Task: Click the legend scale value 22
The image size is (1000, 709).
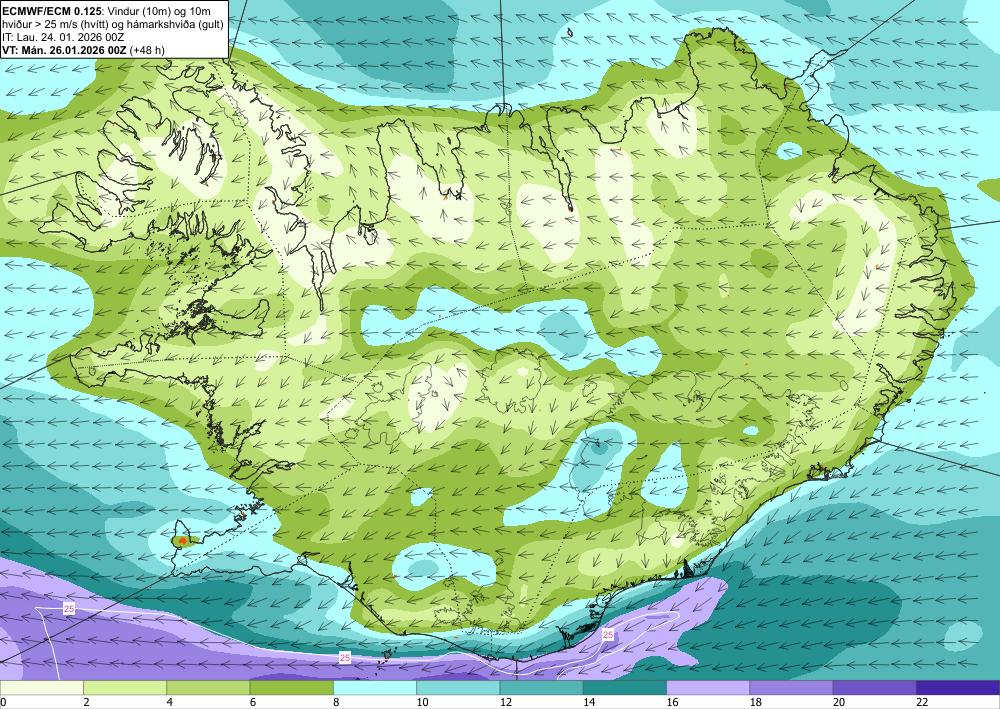Action: pyautogui.click(x=923, y=703)
